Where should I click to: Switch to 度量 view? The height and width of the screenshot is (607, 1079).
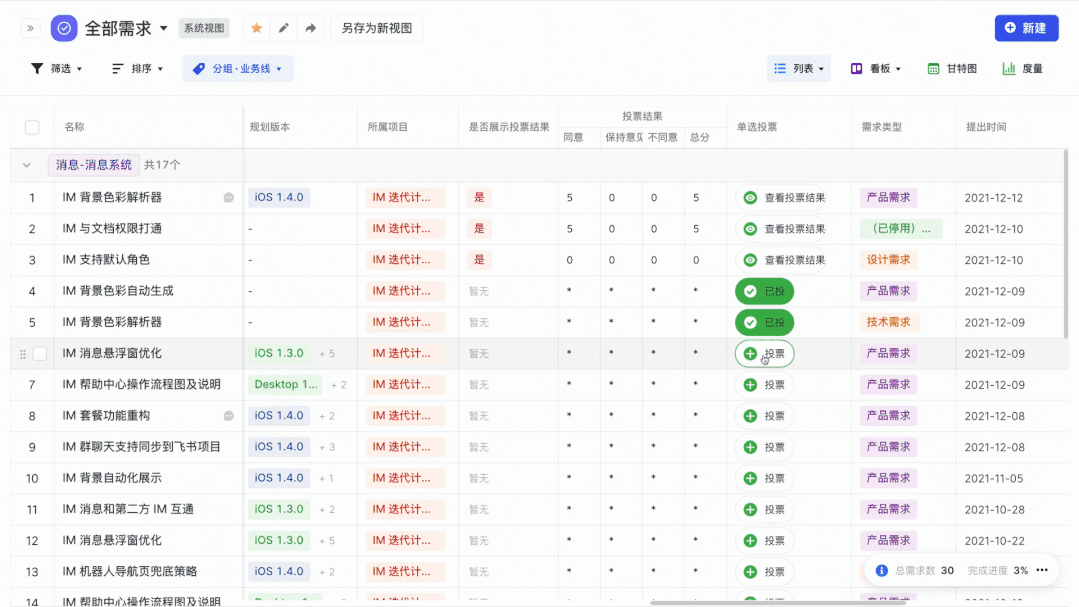1023,69
